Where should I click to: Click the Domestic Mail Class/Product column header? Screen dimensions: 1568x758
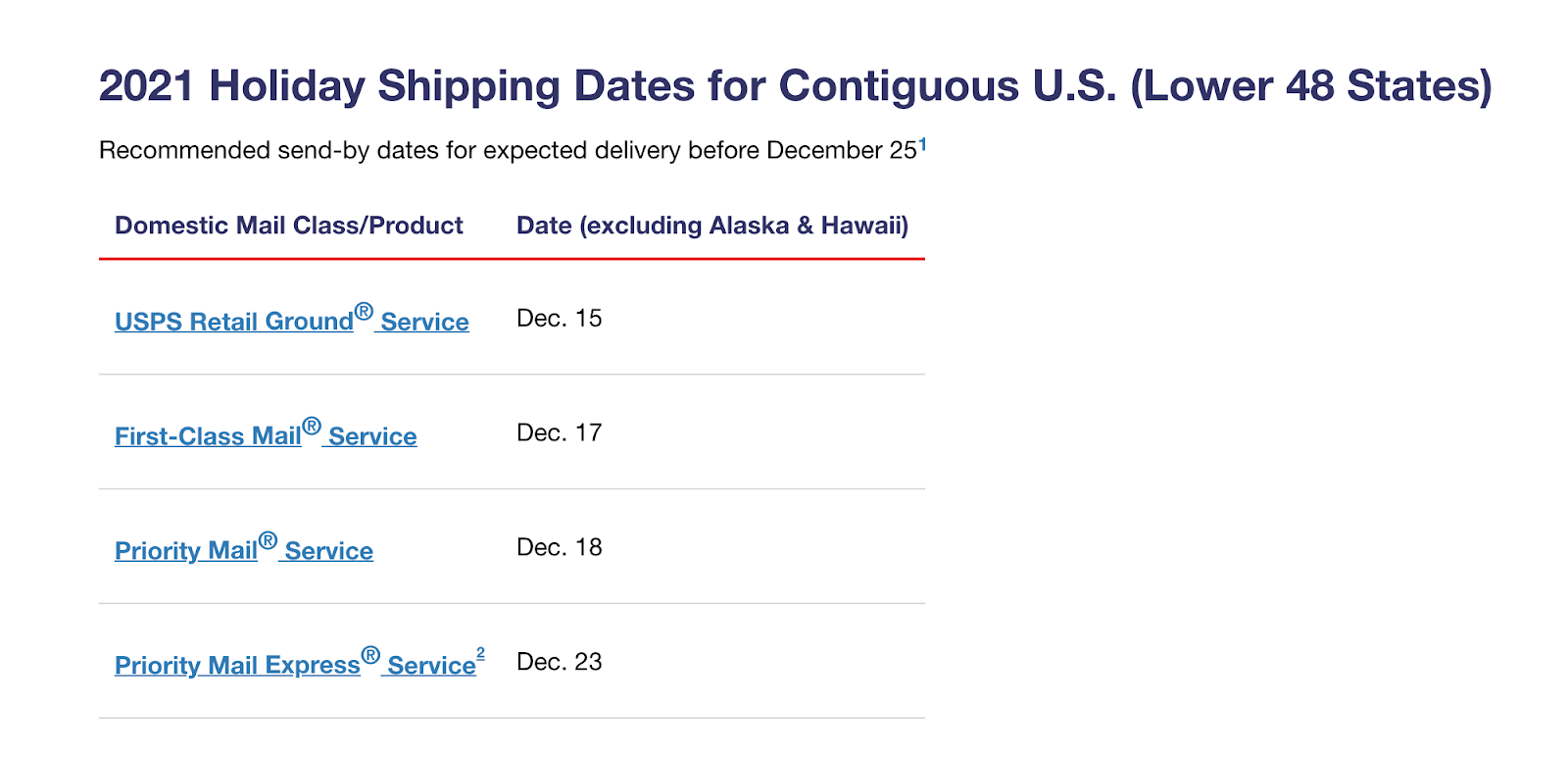289,226
